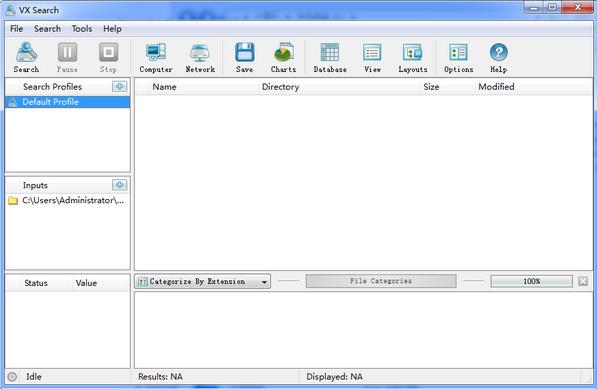Viewport: 597px width, 389px height.
Task: Save results with the Save icon
Action: click(x=244, y=57)
